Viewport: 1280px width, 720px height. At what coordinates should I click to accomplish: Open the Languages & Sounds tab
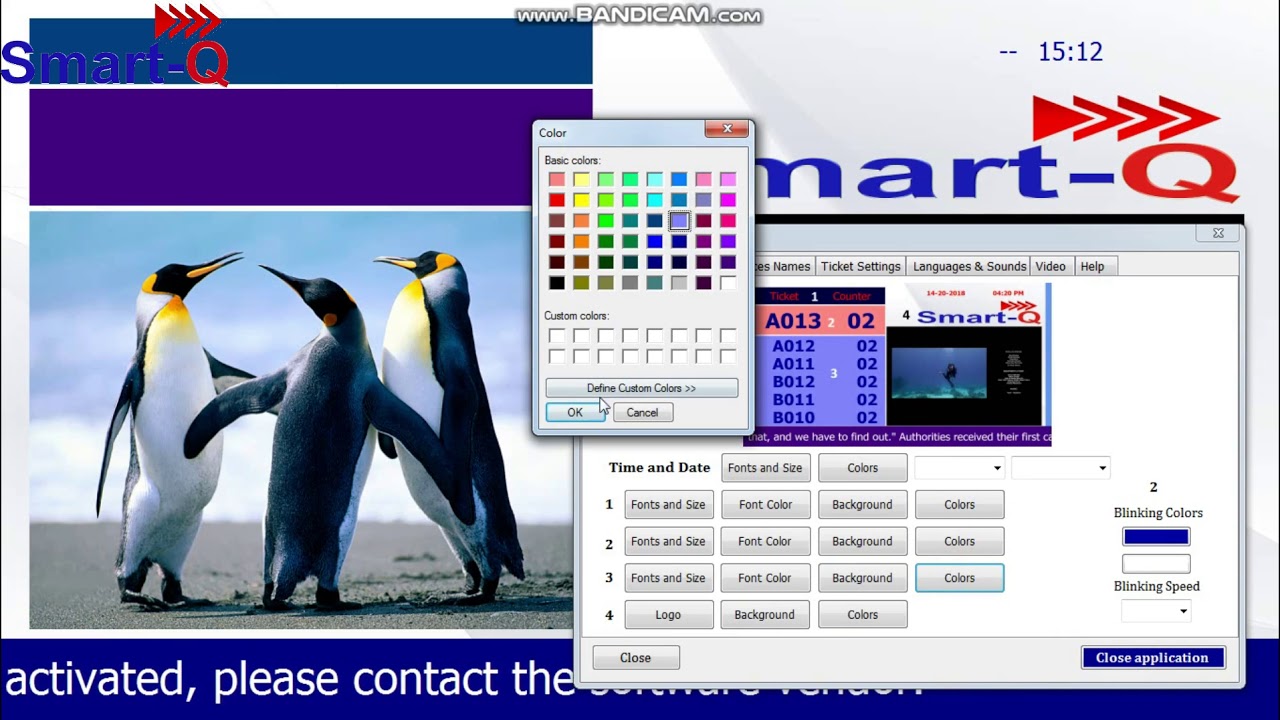969,266
